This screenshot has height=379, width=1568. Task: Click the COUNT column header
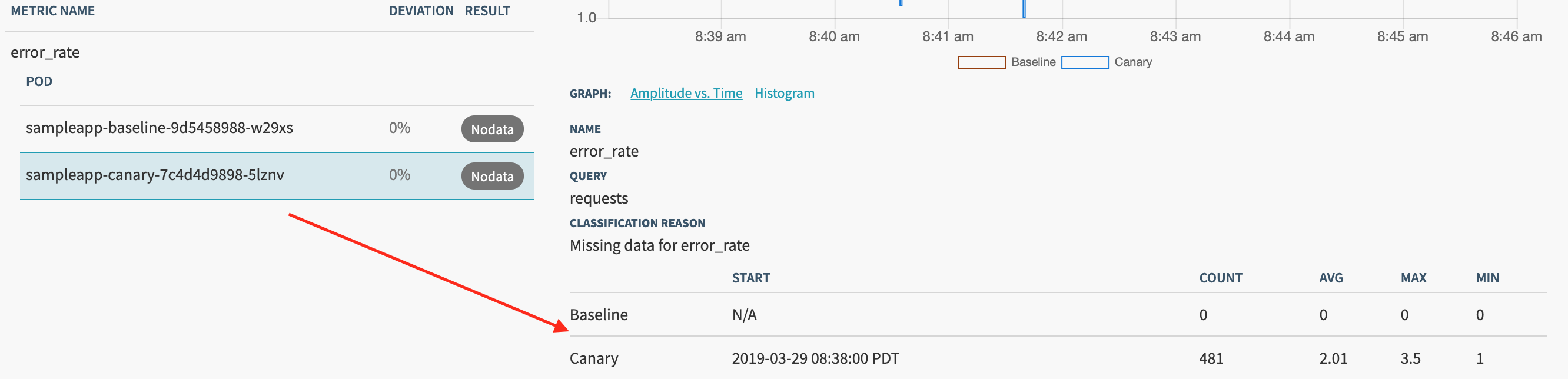(1221, 277)
